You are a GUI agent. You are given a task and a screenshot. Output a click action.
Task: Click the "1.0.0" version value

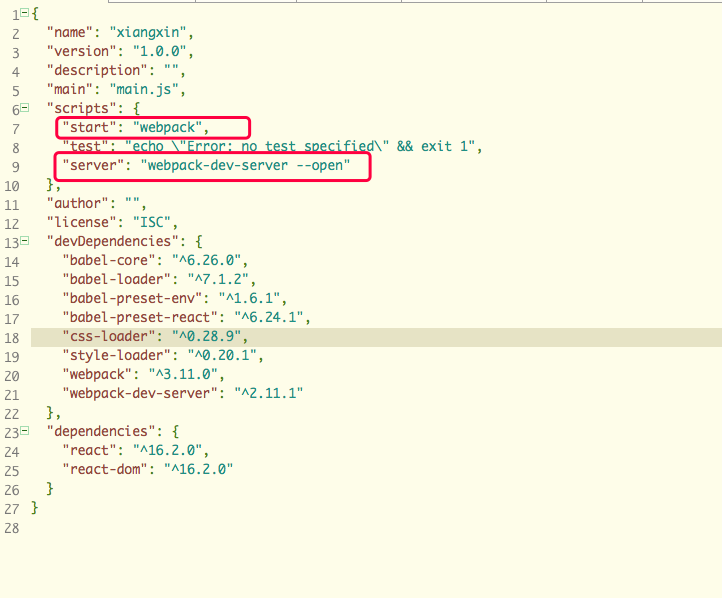160,52
